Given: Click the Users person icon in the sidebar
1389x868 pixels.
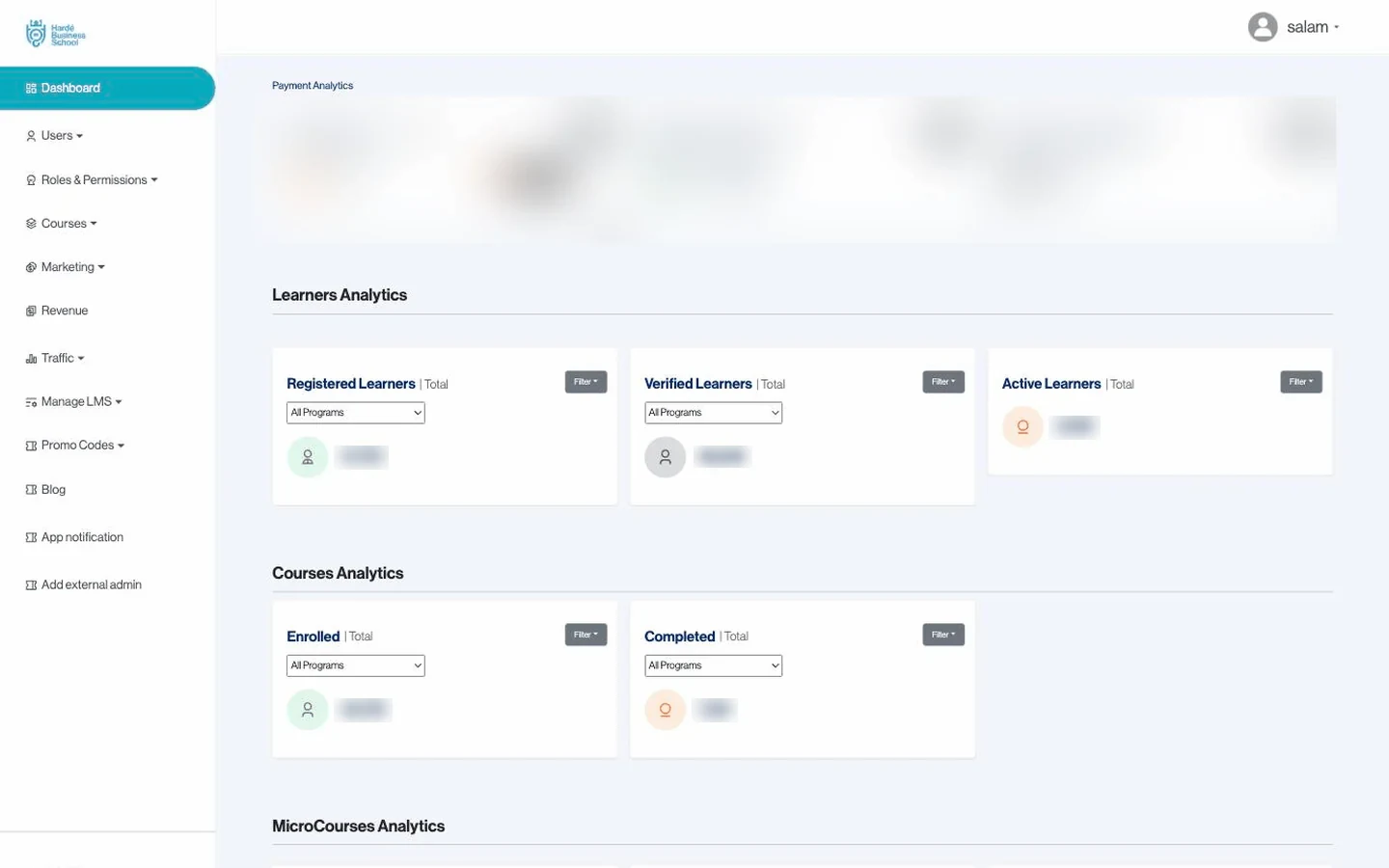Looking at the screenshot, I should pyautogui.click(x=31, y=136).
